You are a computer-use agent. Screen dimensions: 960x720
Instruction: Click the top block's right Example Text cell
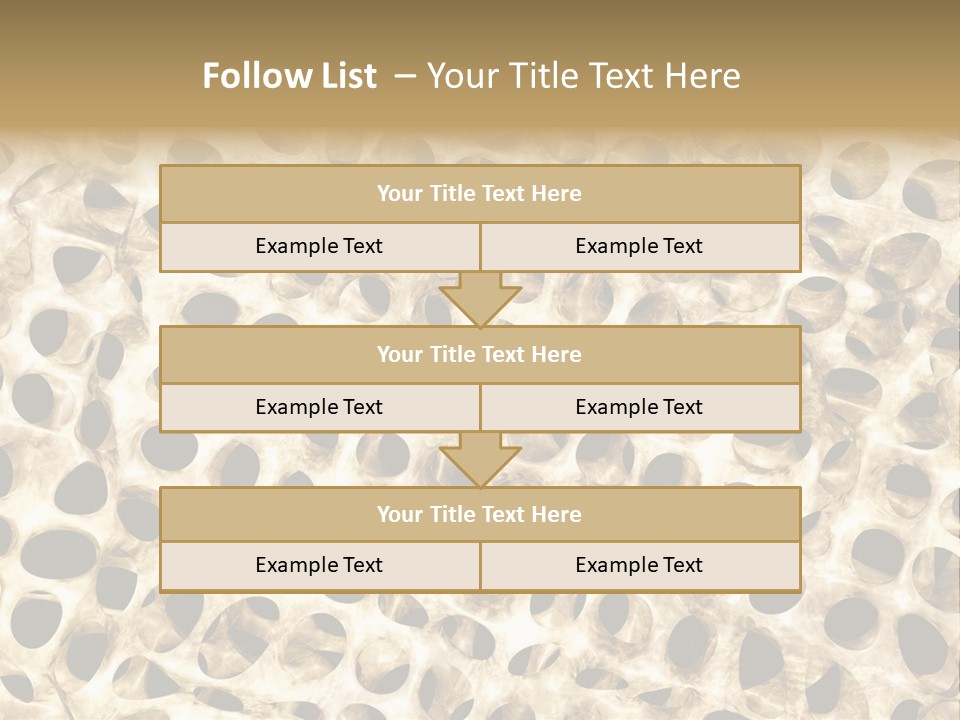(639, 246)
